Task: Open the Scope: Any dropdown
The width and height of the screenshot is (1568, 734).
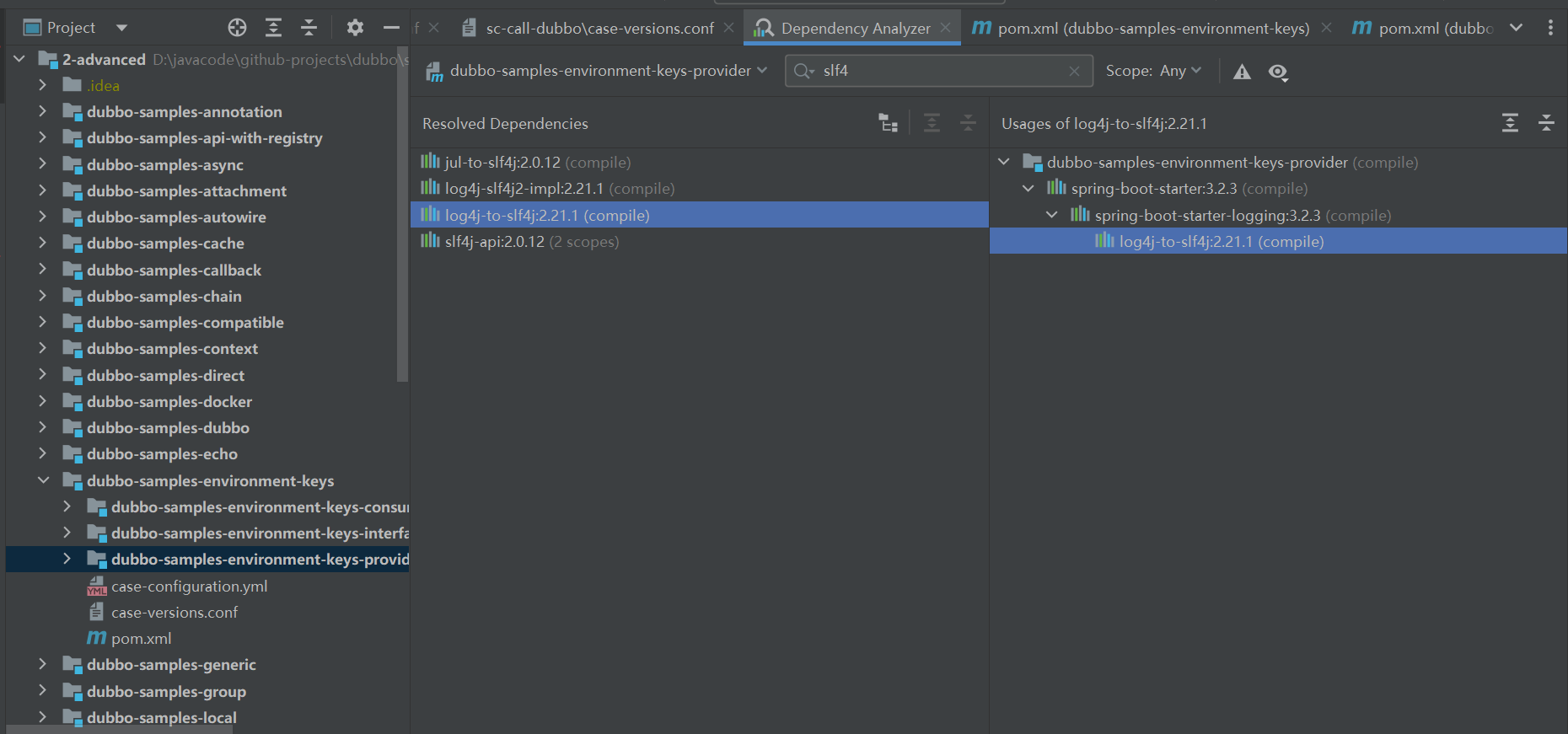Action: pos(1153,72)
